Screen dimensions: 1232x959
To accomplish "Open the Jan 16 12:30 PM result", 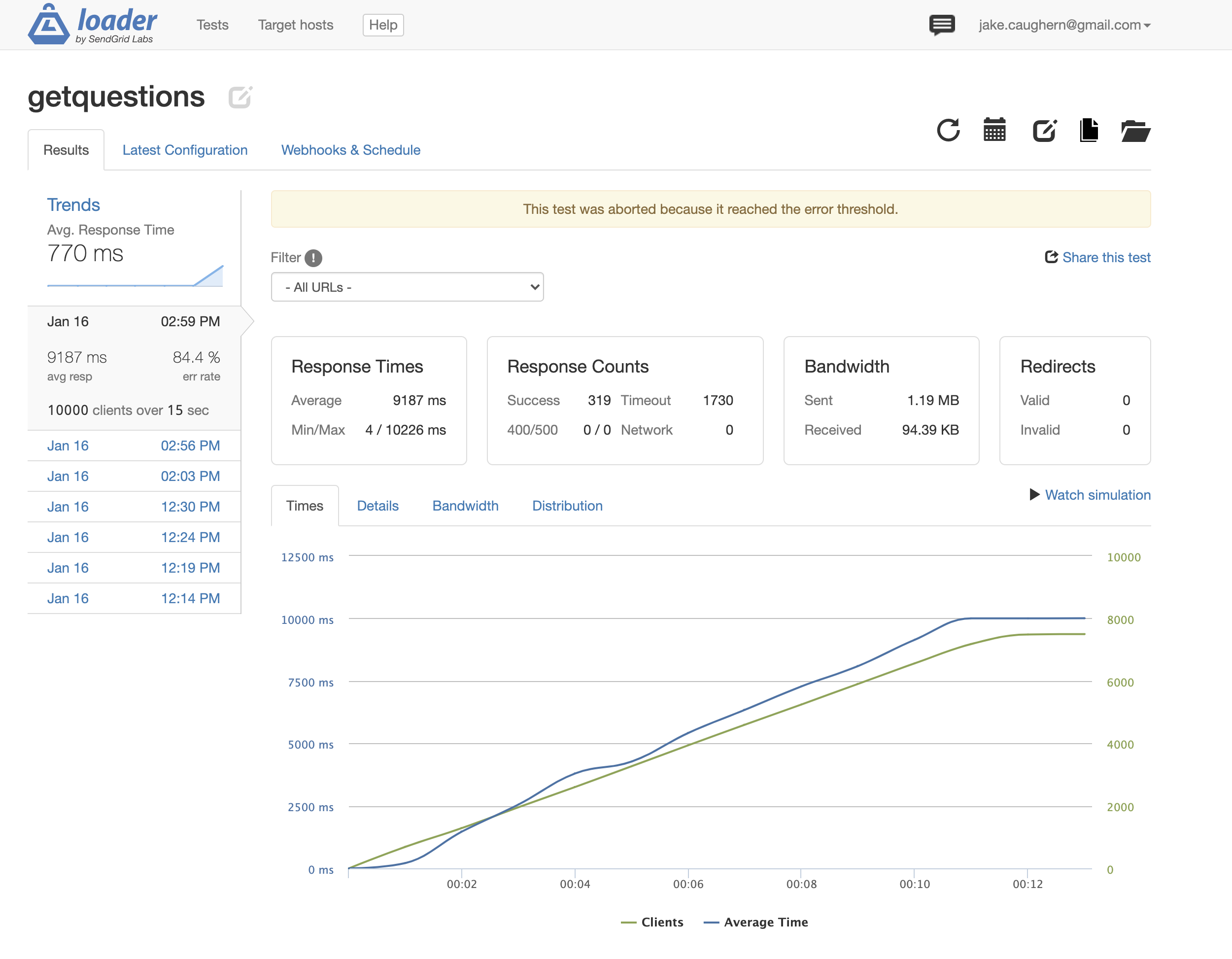I will 134,507.
